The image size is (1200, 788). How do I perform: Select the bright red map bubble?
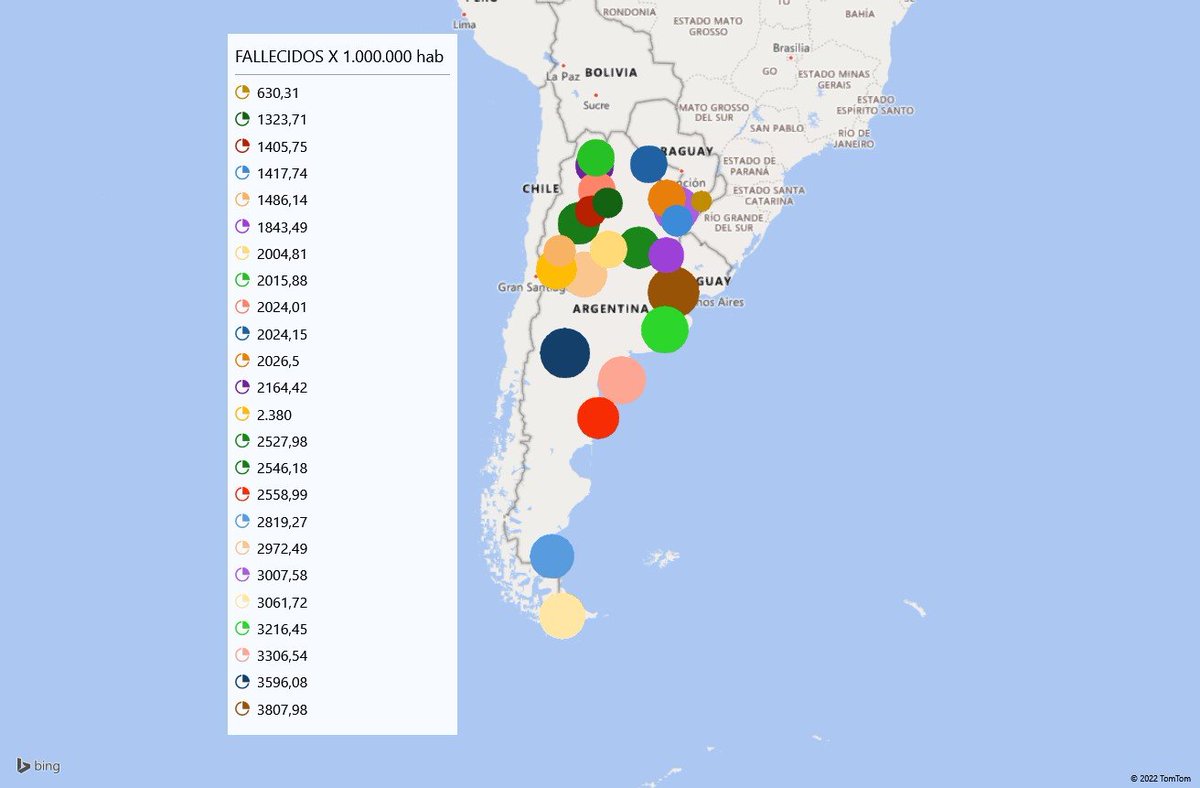[598, 418]
